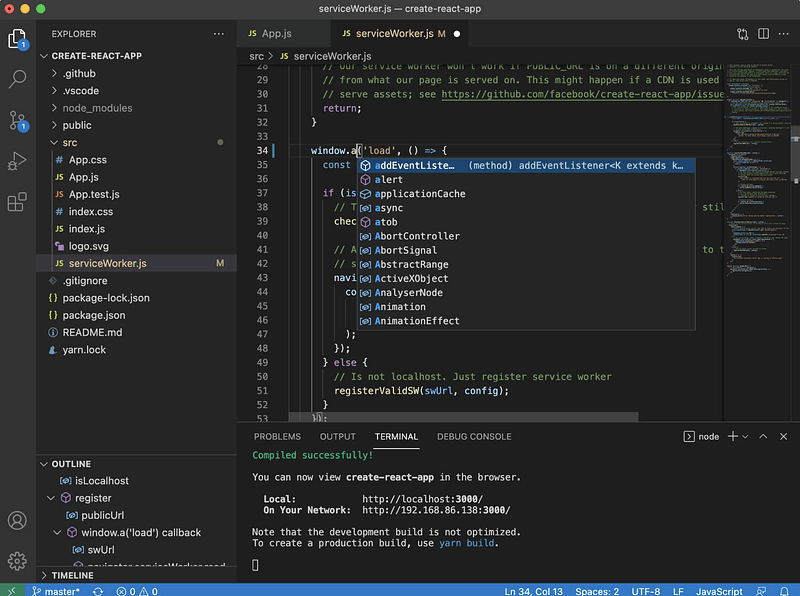Screen dimensions: 800x596
Task: Split the editor to the right
Action: pyautogui.click(x=764, y=34)
